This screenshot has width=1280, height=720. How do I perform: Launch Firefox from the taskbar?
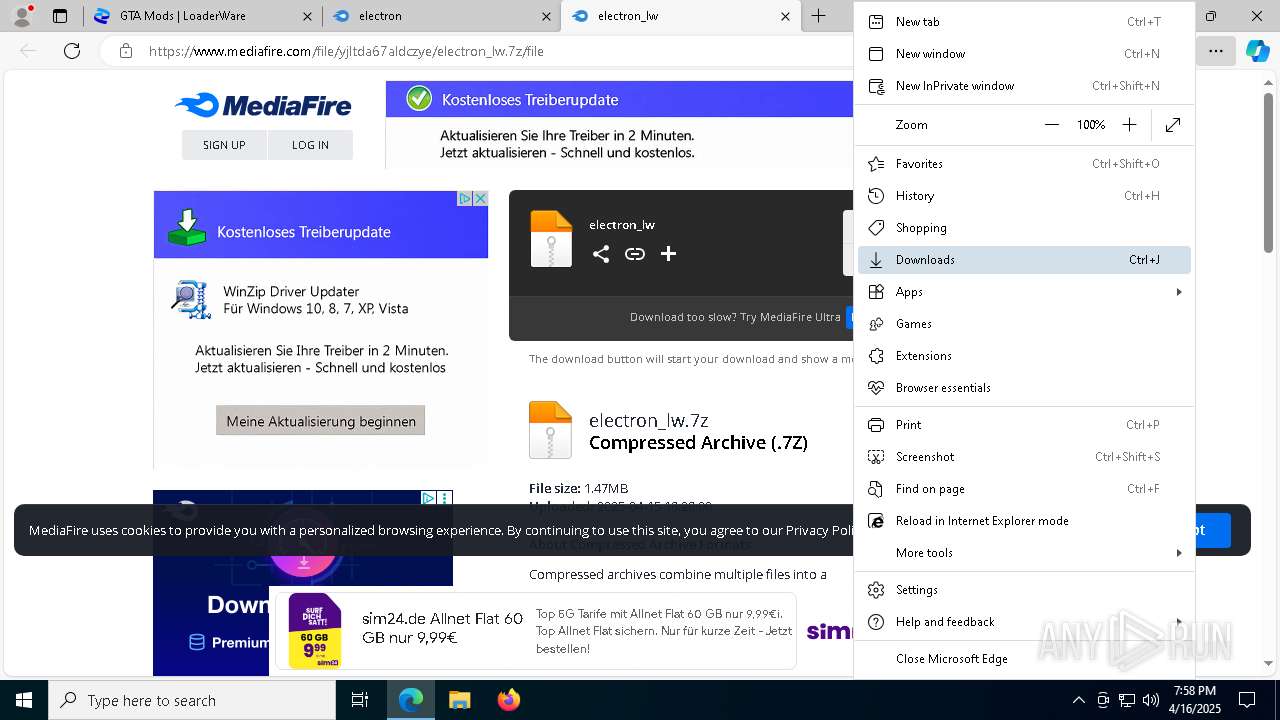509,700
